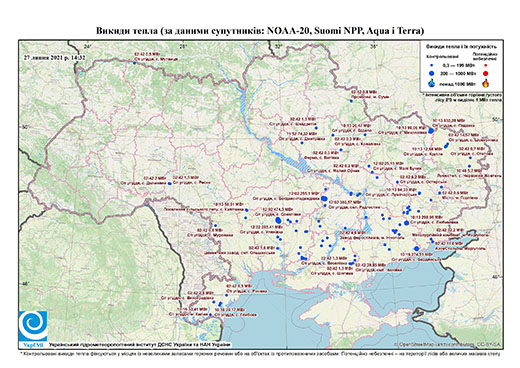
Task: Click the westernmost paired markers in Lviv region
Action: 169,183
